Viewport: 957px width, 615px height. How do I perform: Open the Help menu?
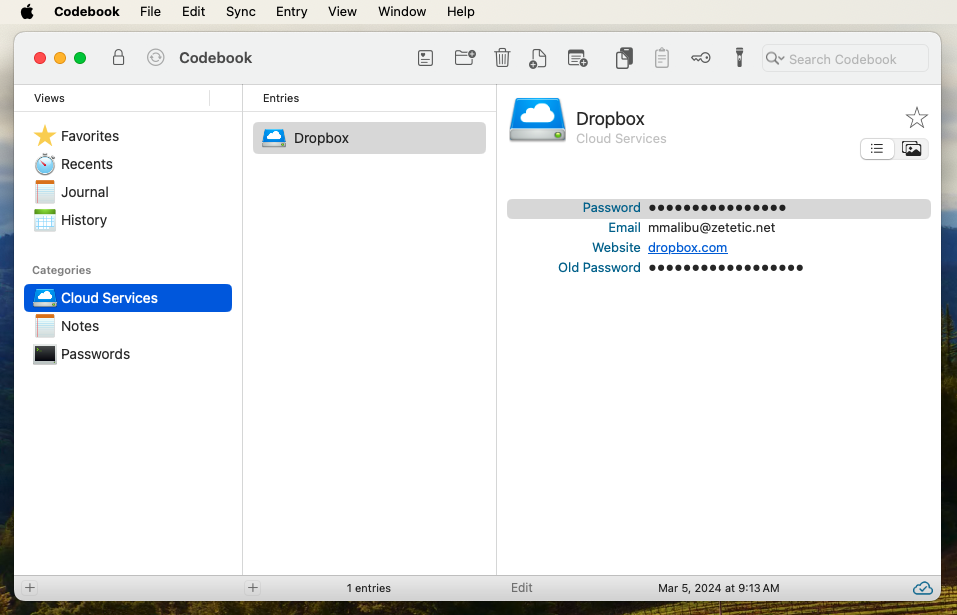coord(460,12)
